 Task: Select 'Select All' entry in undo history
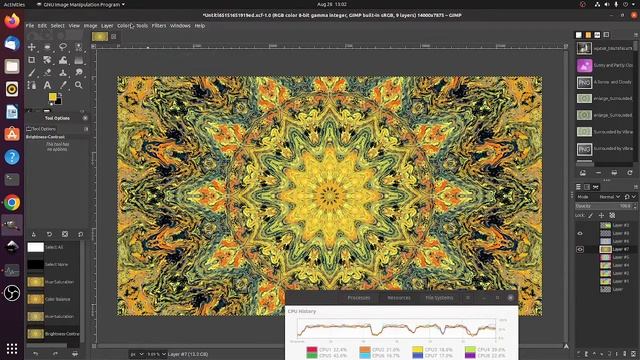pos(53,247)
